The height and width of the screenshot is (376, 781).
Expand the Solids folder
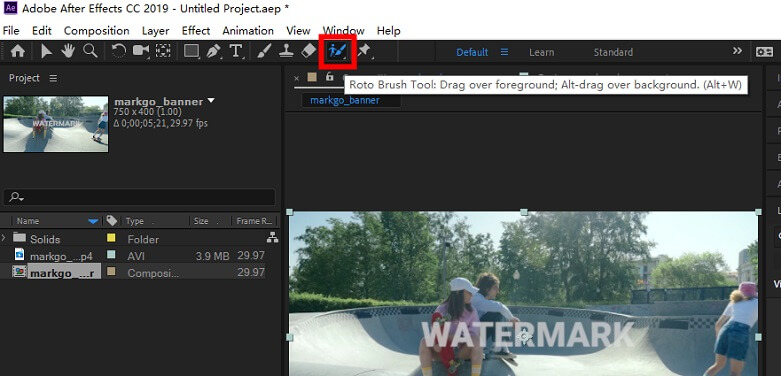tap(3, 238)
